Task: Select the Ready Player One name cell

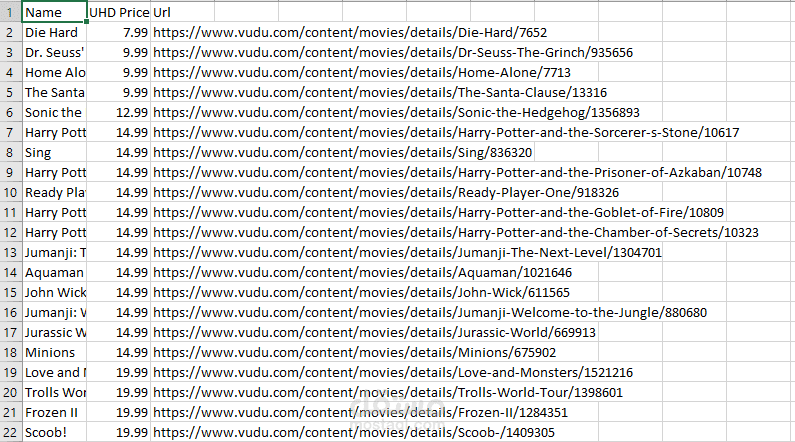Action: (x=54, y=193)
